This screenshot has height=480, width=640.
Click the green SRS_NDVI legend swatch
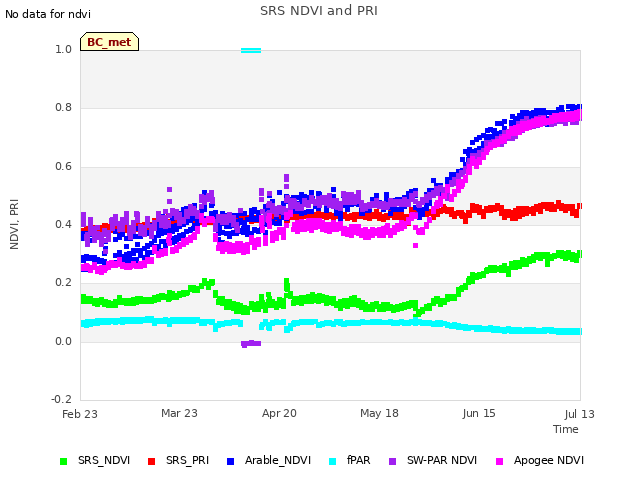point(63,461)
